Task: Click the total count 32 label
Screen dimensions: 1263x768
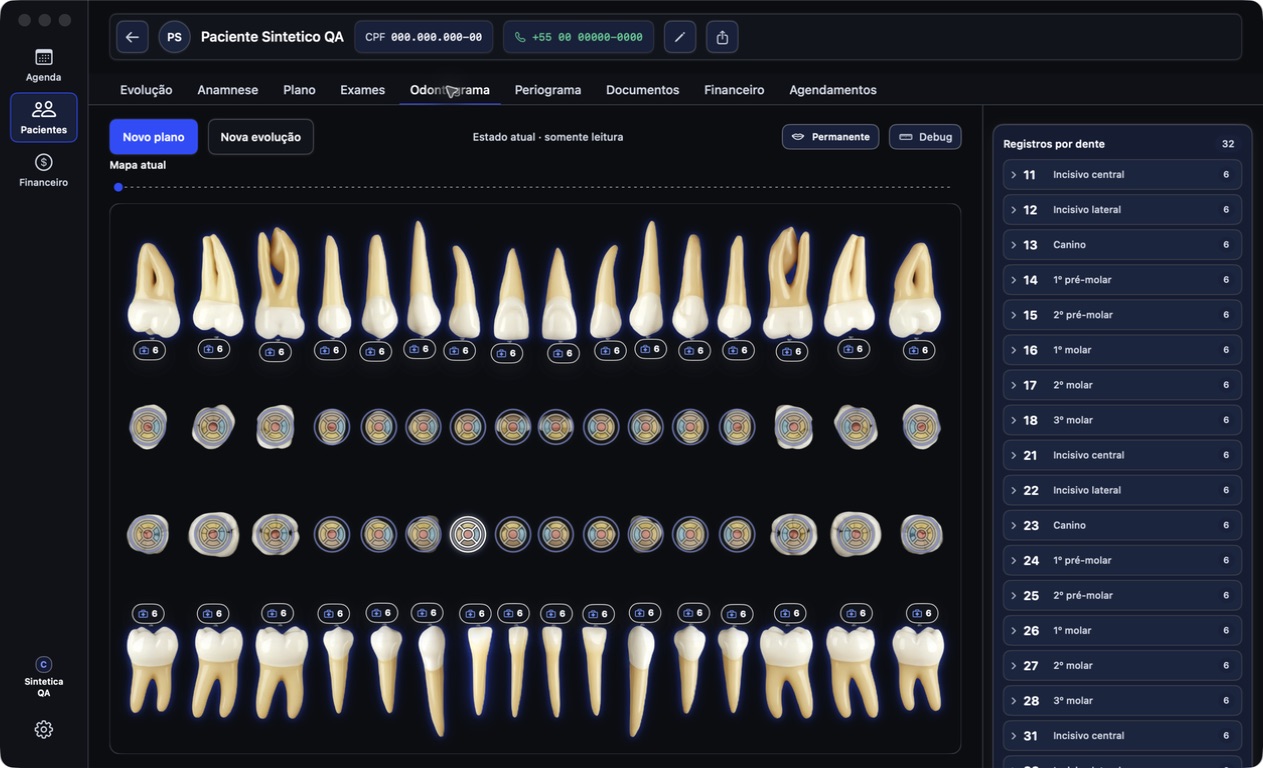Action: point(1228,144)
